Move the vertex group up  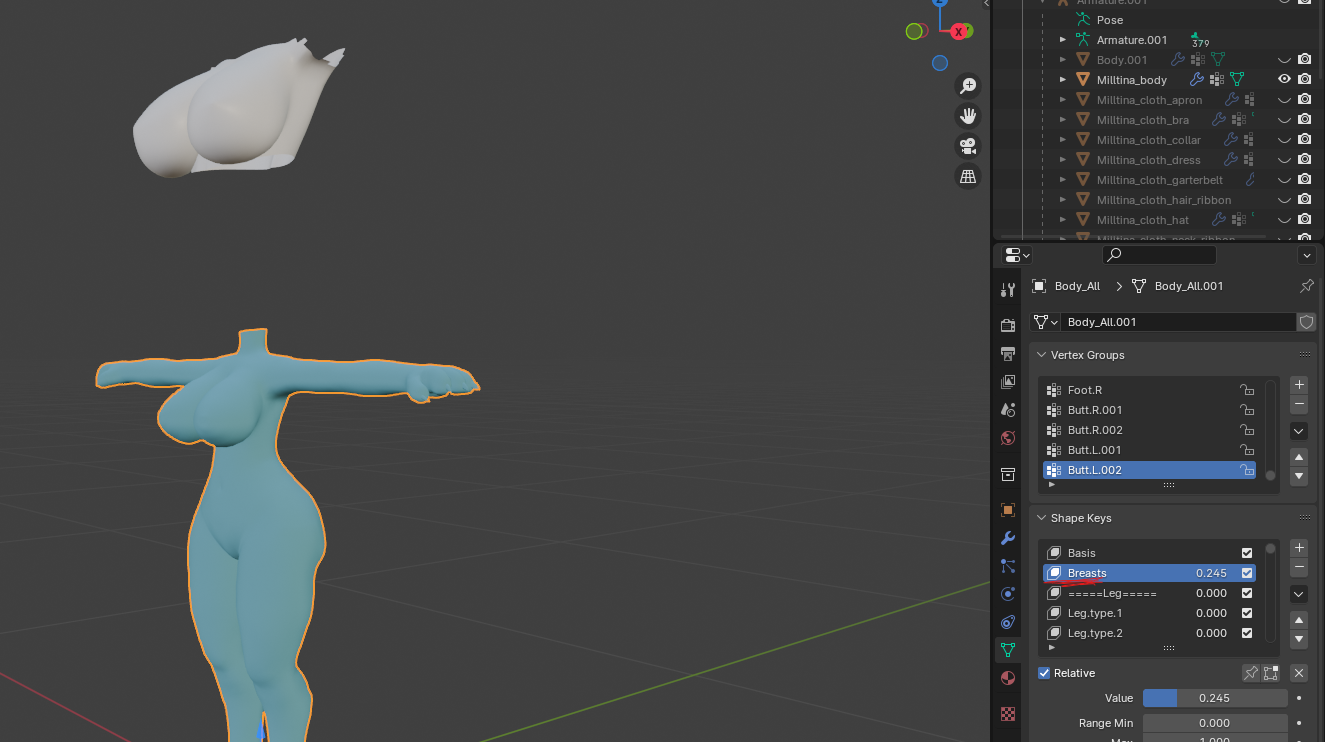coord(1299,457)
